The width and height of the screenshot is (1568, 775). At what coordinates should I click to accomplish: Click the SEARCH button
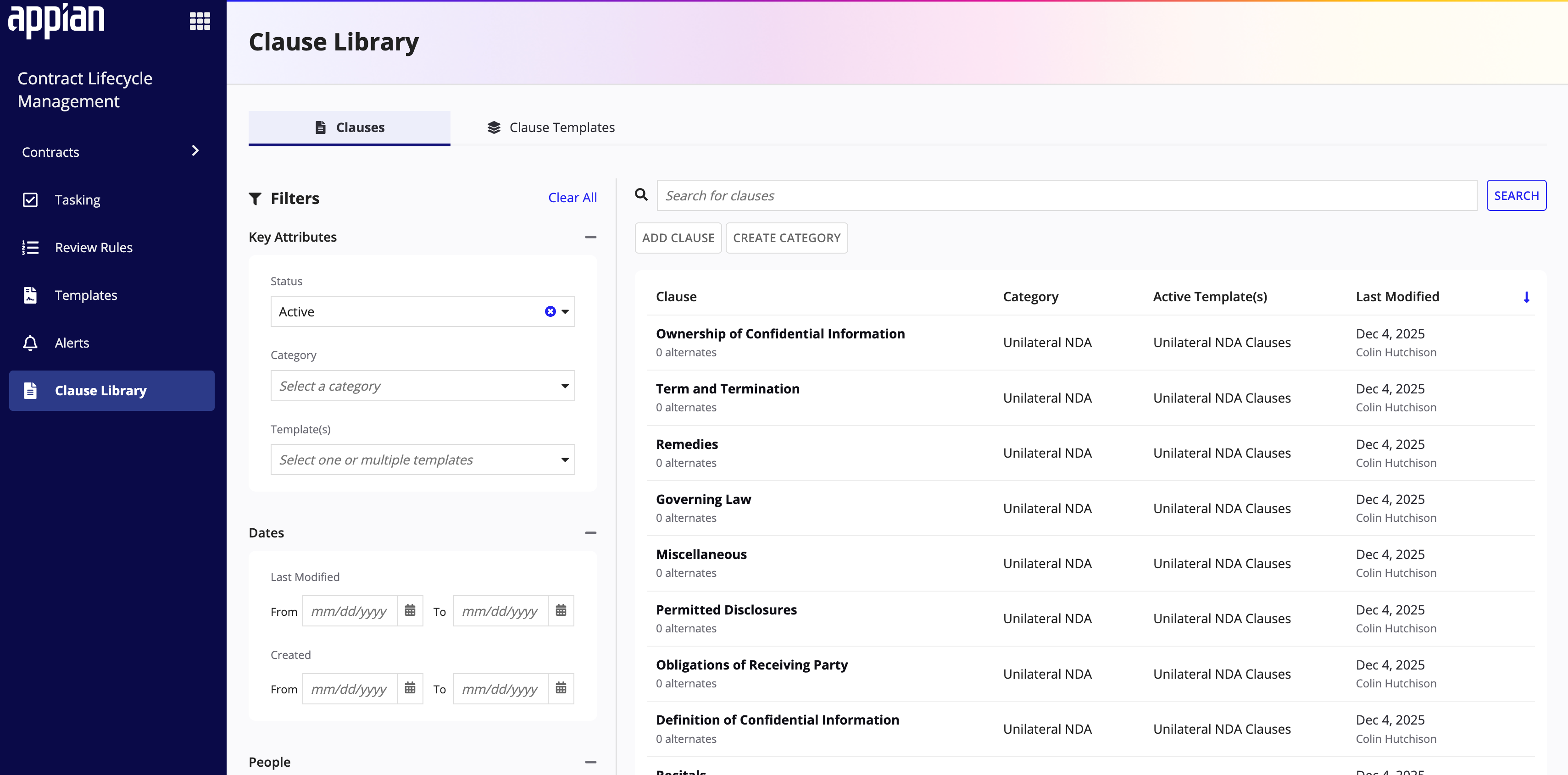(x=1516, y=195)
